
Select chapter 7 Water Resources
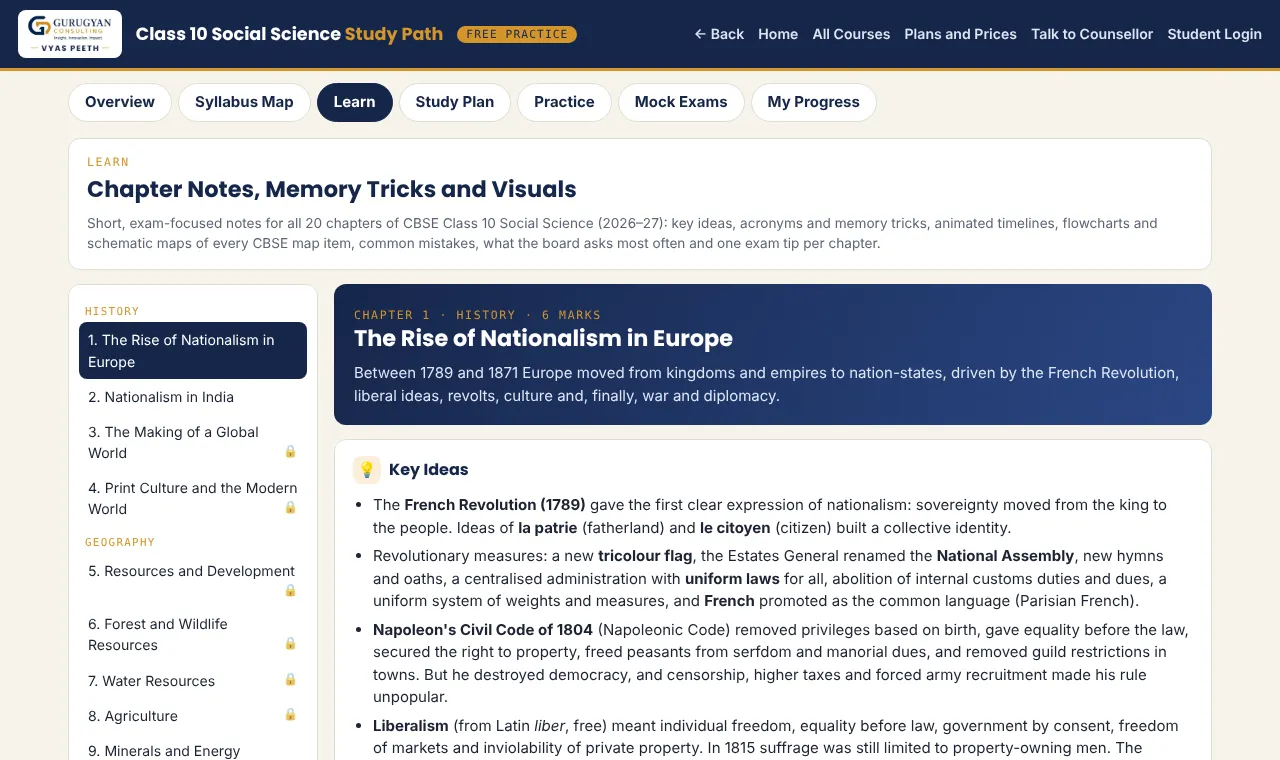tap(193, 681)
